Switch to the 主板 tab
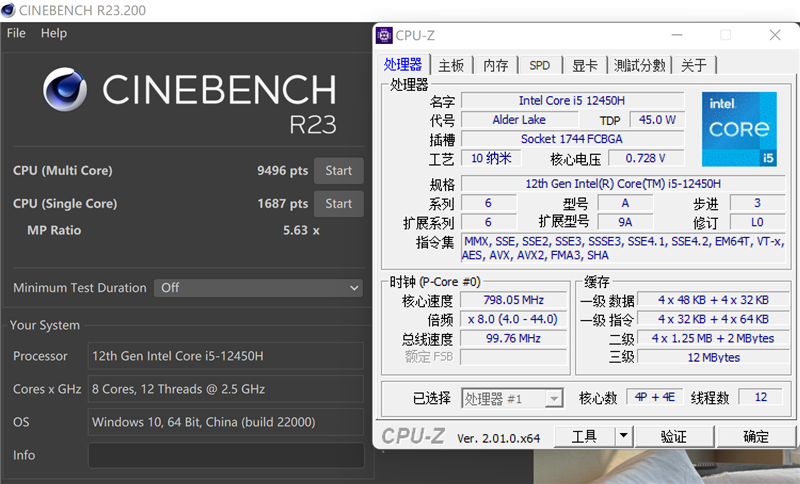800x484 pixels. (451, 65)
